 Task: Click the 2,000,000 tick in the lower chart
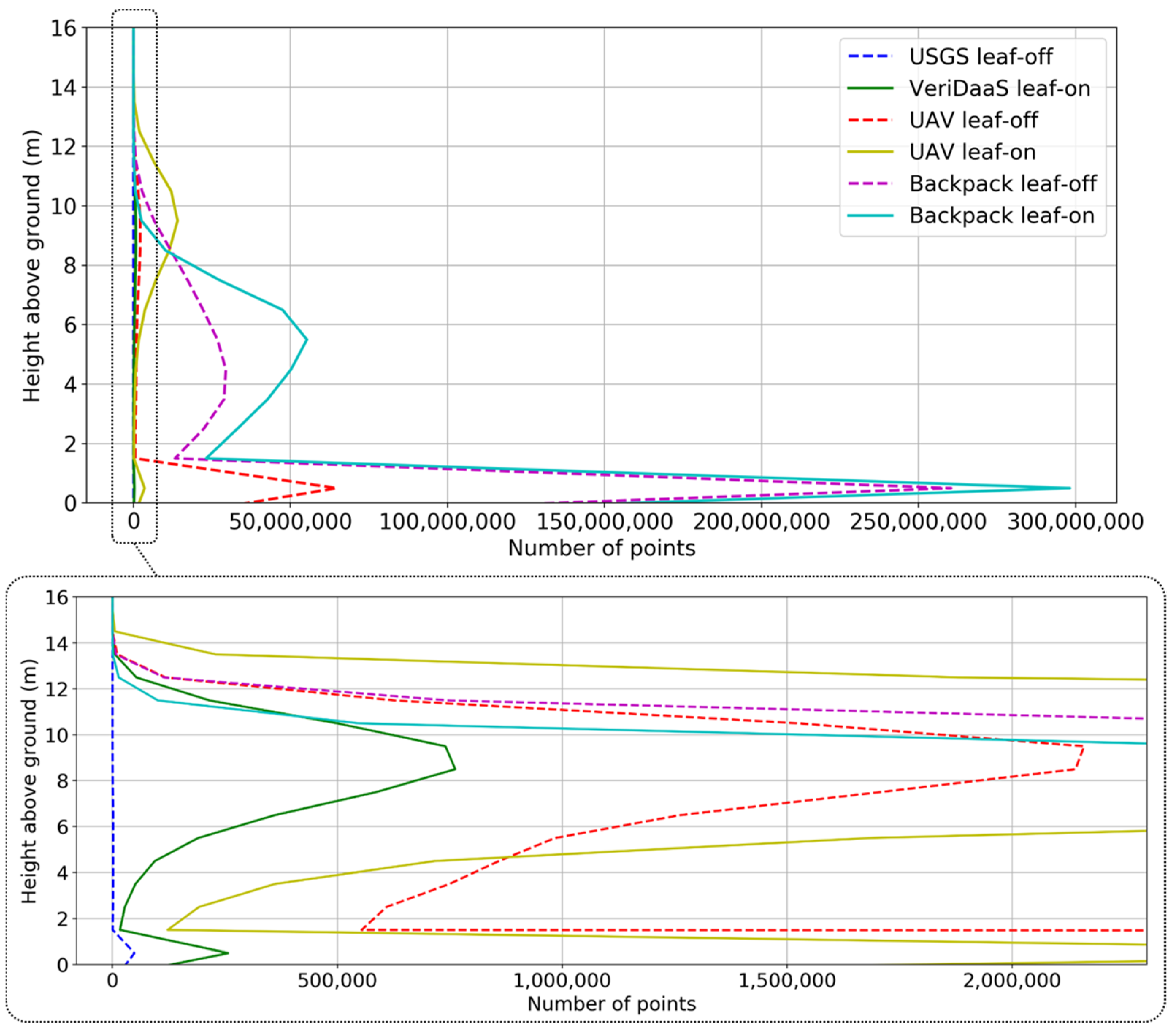click(x=1011, y=980)
